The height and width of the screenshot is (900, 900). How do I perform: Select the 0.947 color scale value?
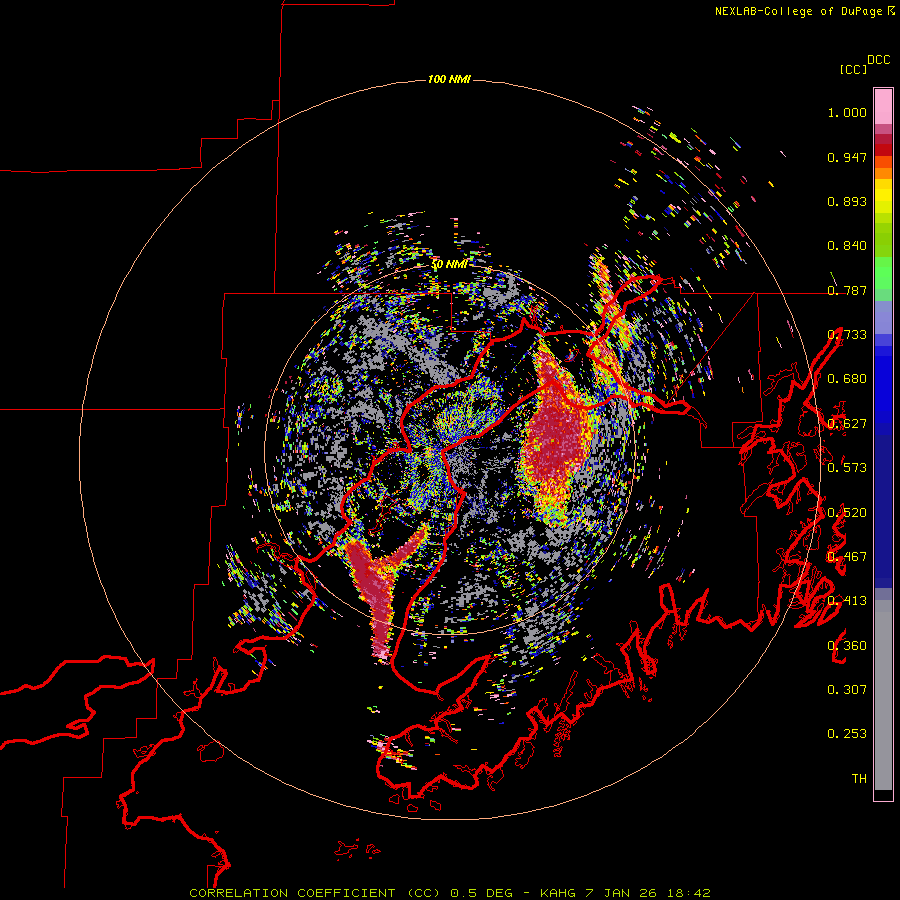tap(847, 157)
